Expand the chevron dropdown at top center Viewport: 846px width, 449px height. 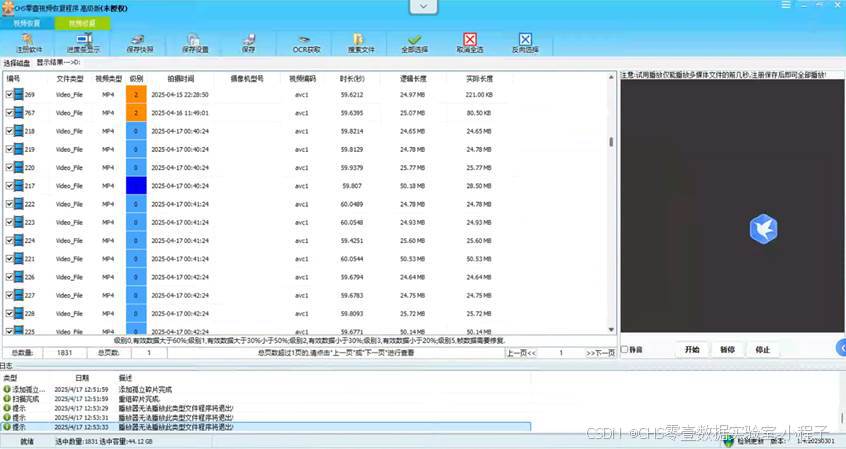coord(424,6)
